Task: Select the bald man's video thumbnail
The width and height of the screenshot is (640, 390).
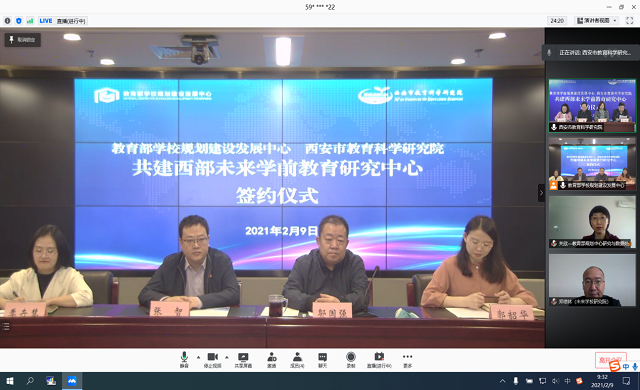Action: (x=592, y=280)
